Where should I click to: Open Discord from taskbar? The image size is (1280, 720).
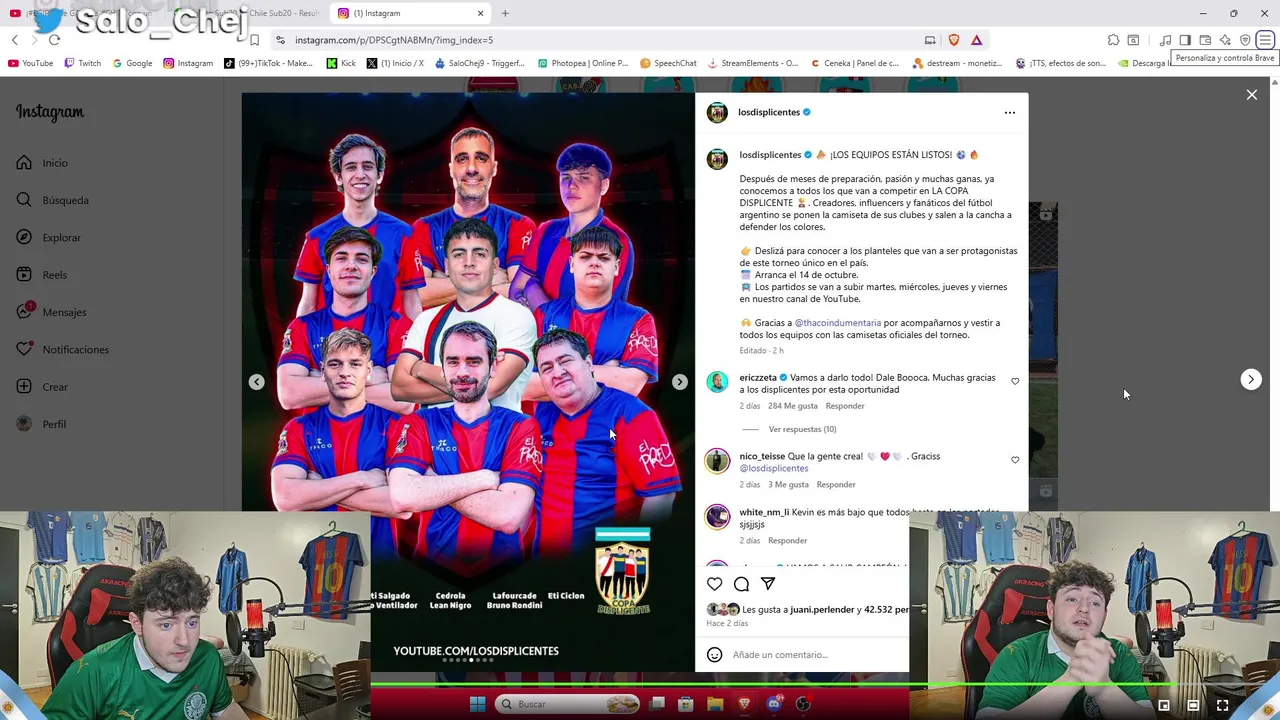coord(773,704)
